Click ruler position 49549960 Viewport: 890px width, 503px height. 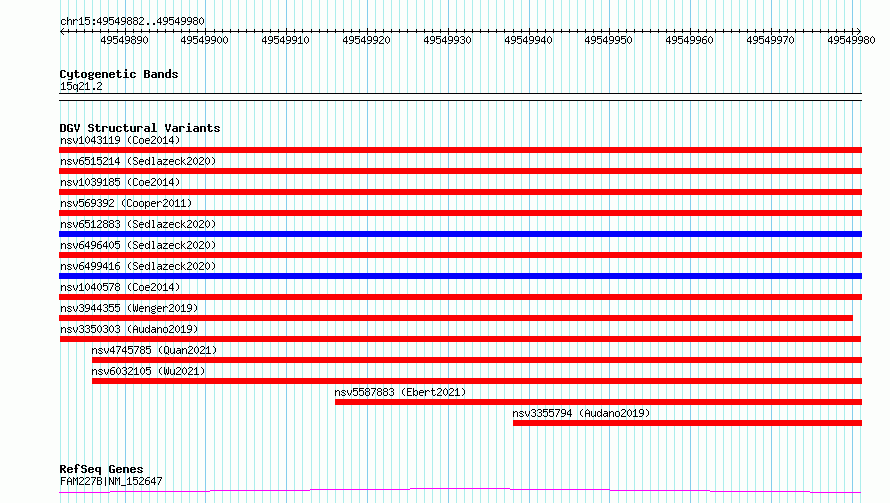690,40
